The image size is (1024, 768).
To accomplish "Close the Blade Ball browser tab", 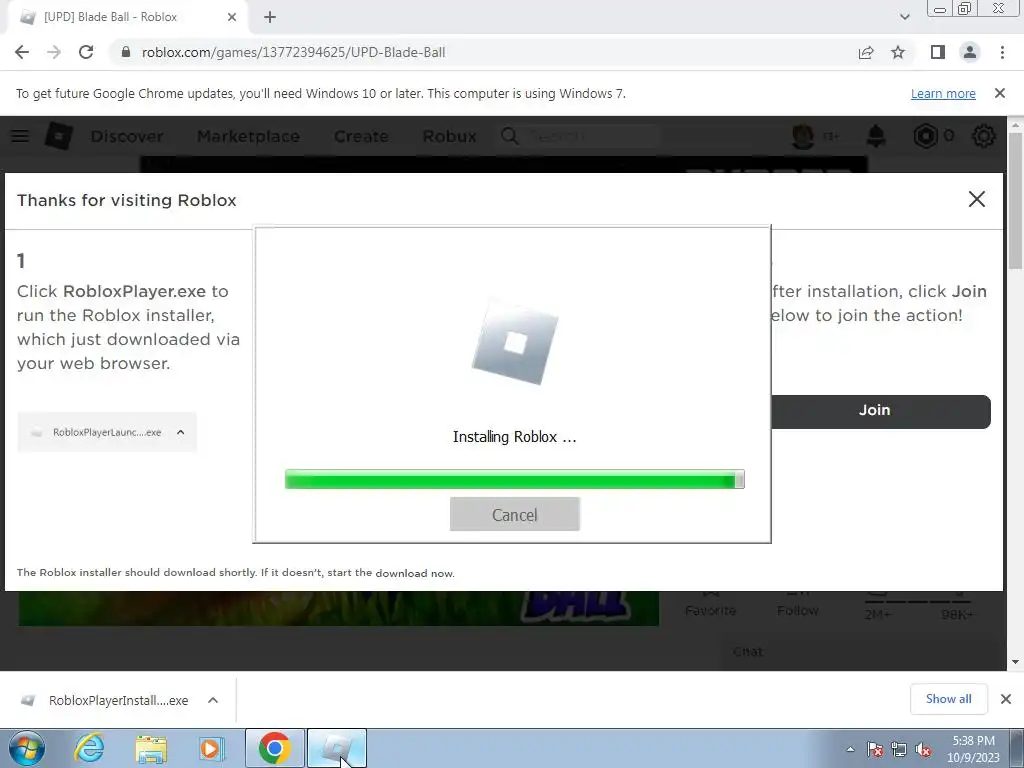I will pos(232,17).
